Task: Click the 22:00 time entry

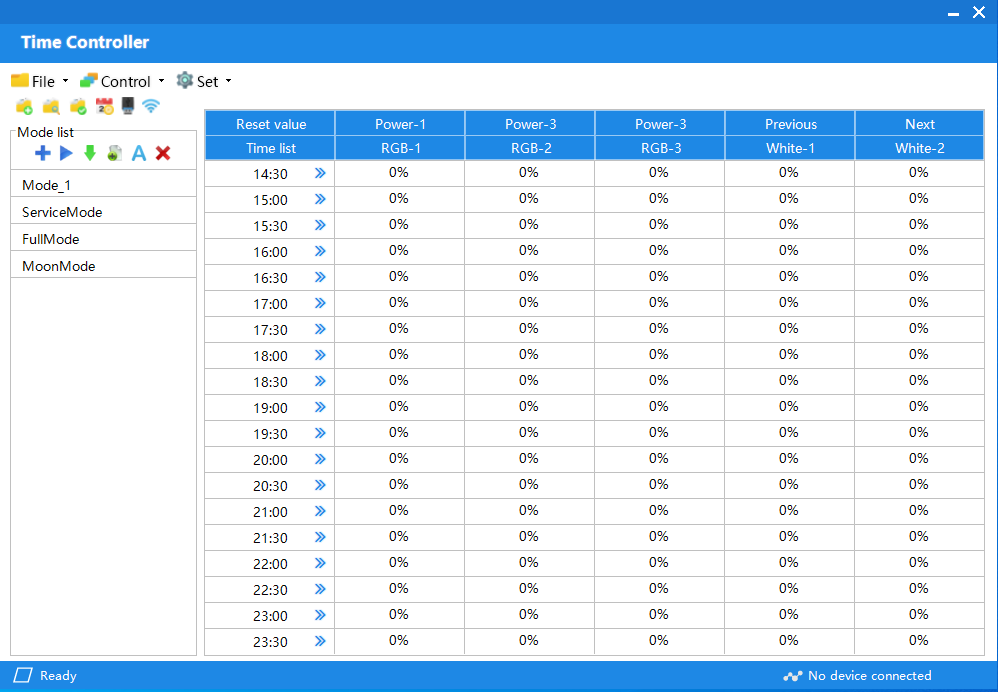Action: [271, 564]
